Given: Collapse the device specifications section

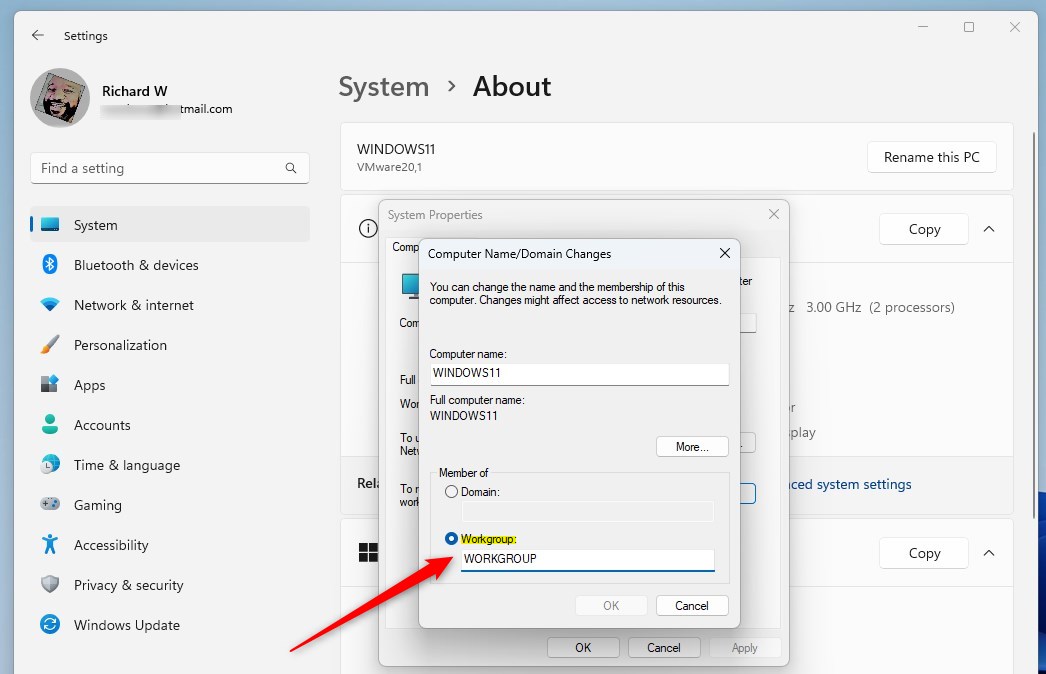Looking at the screenshot, I should (x=989, y=229).
